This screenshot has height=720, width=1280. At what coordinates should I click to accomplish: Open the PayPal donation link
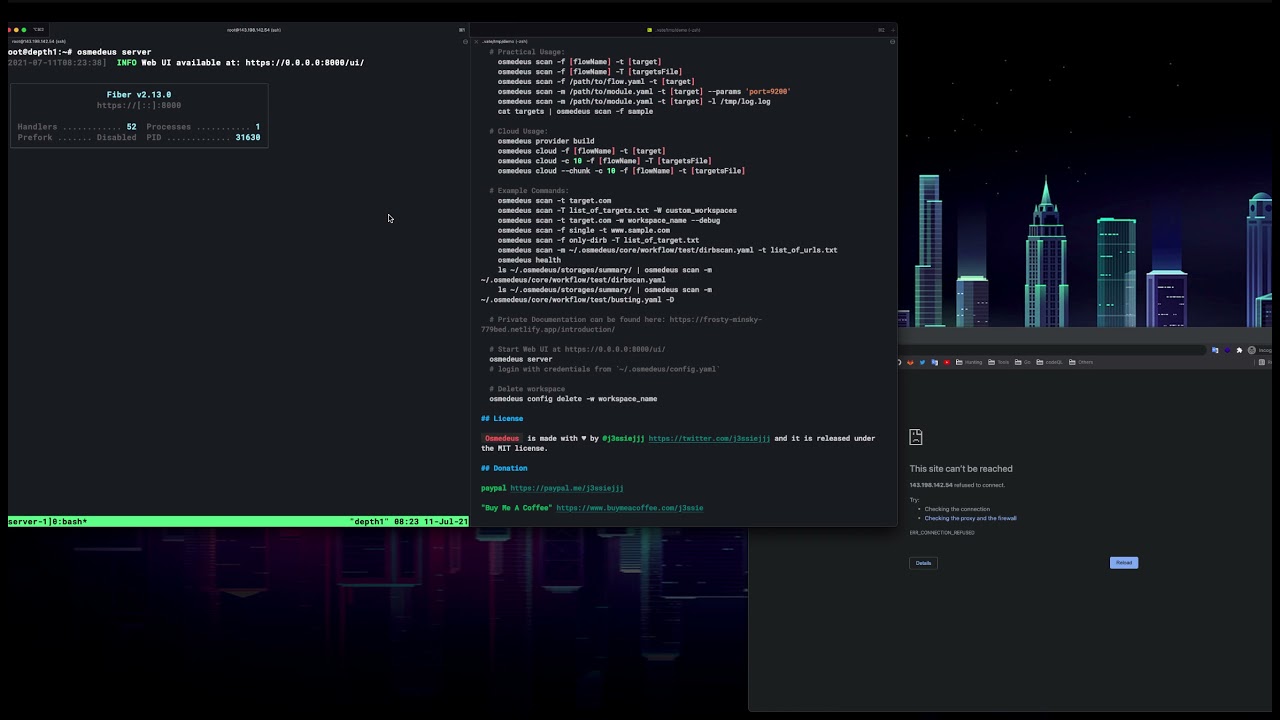click(x=566, y=488)
